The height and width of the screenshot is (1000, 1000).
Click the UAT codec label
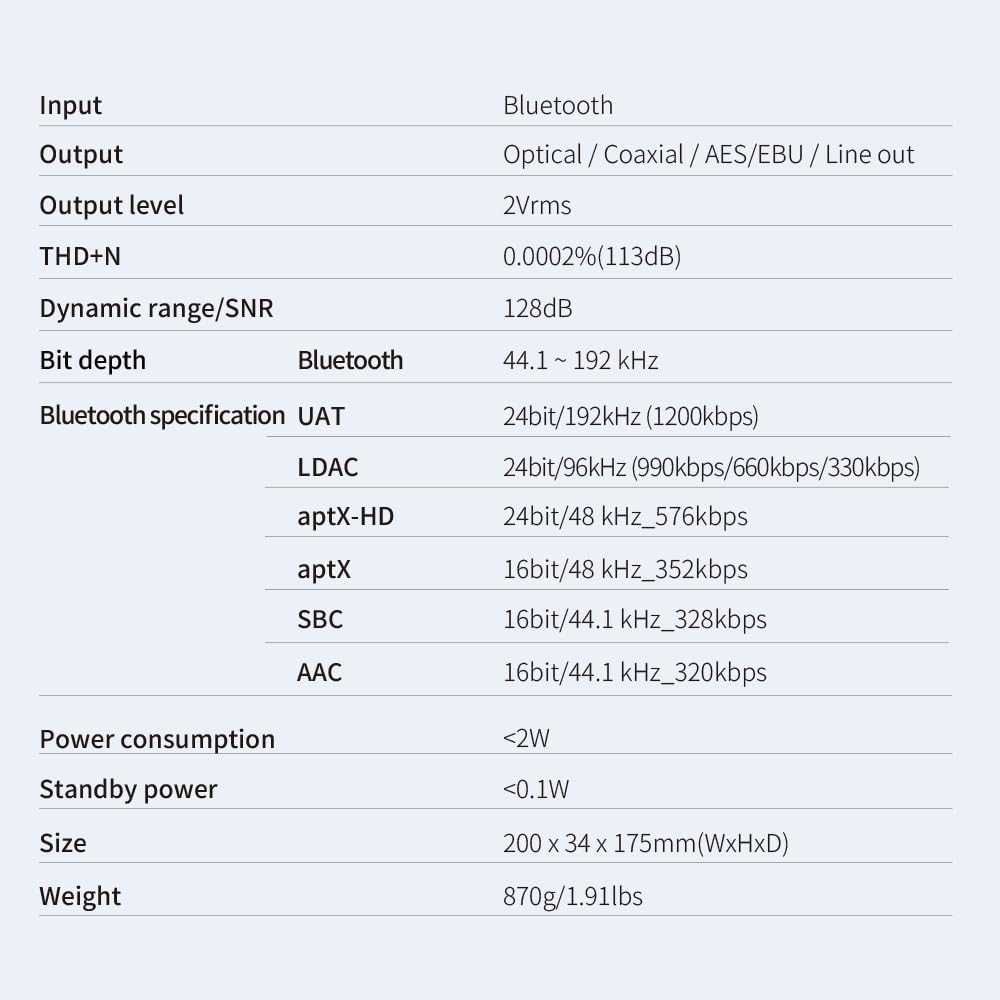click(321, 416)
